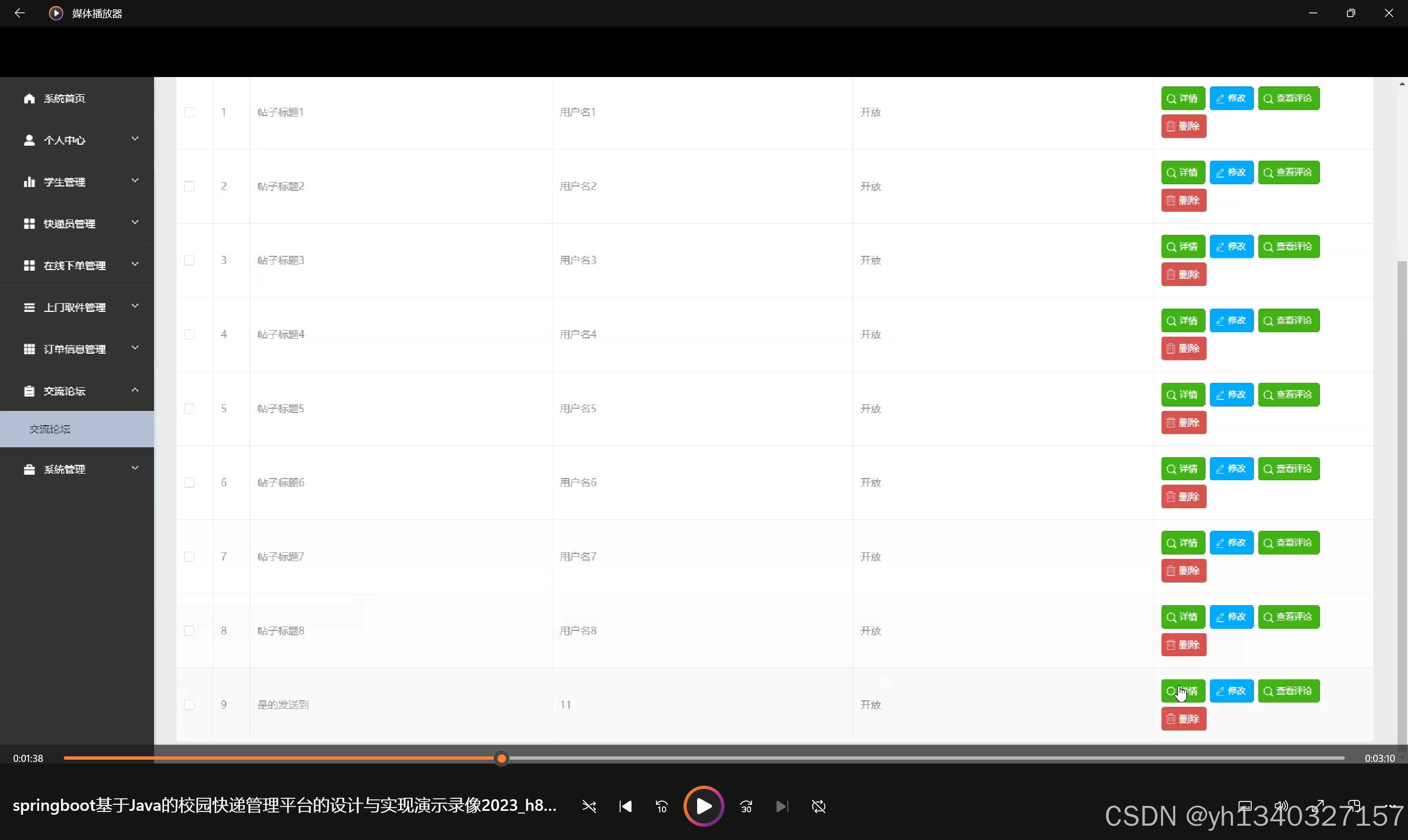Skip forward 30 seconds

(746, 806)
